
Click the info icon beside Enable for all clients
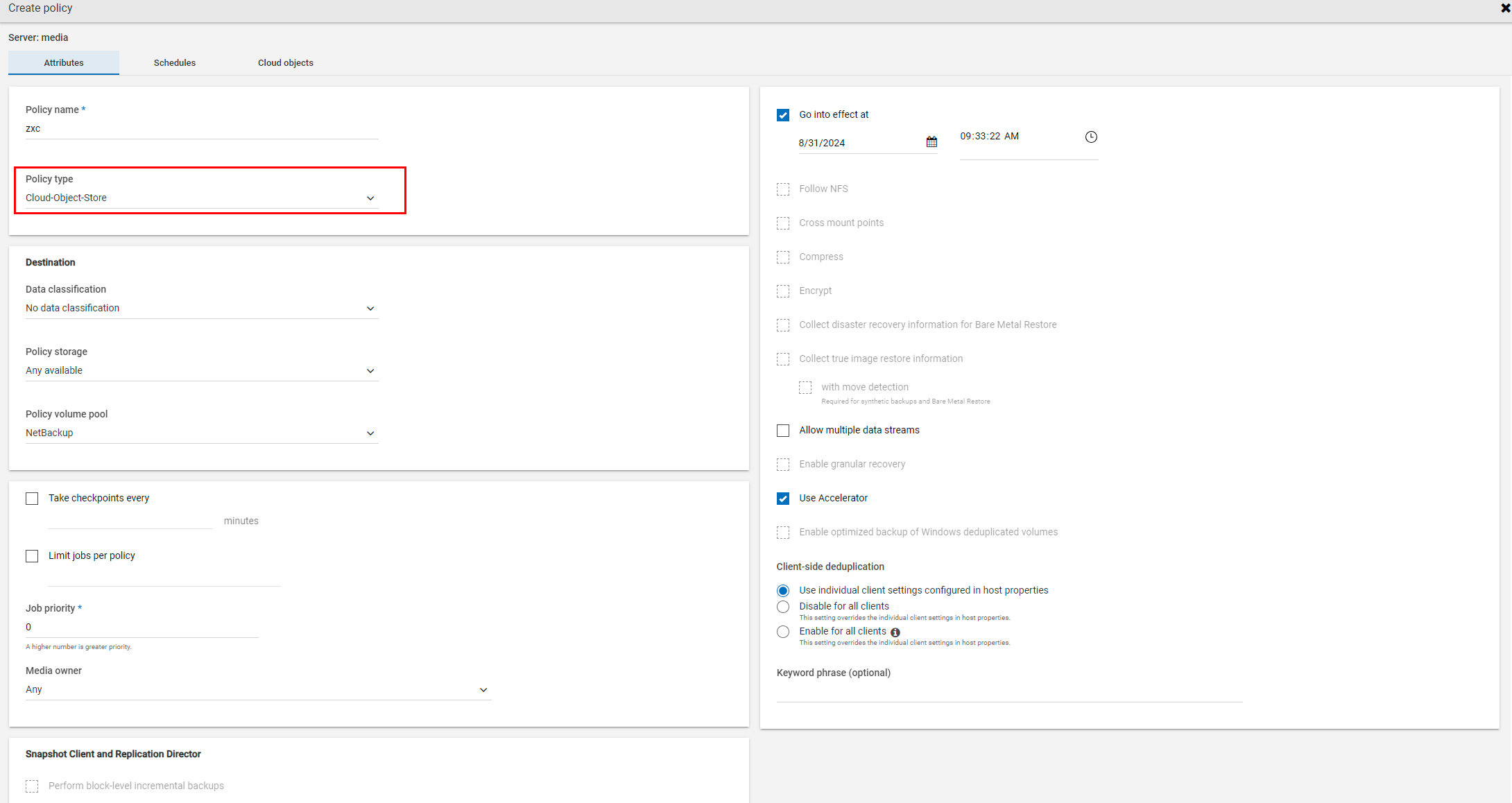click(x=895, y=632)
